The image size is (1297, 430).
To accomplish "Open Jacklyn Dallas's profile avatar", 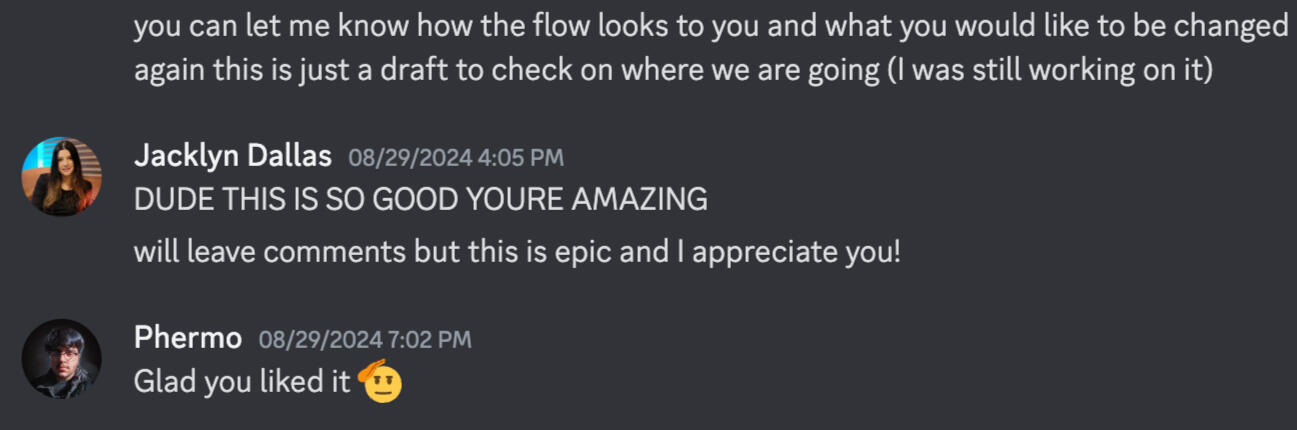I will (x=62, y=177).
